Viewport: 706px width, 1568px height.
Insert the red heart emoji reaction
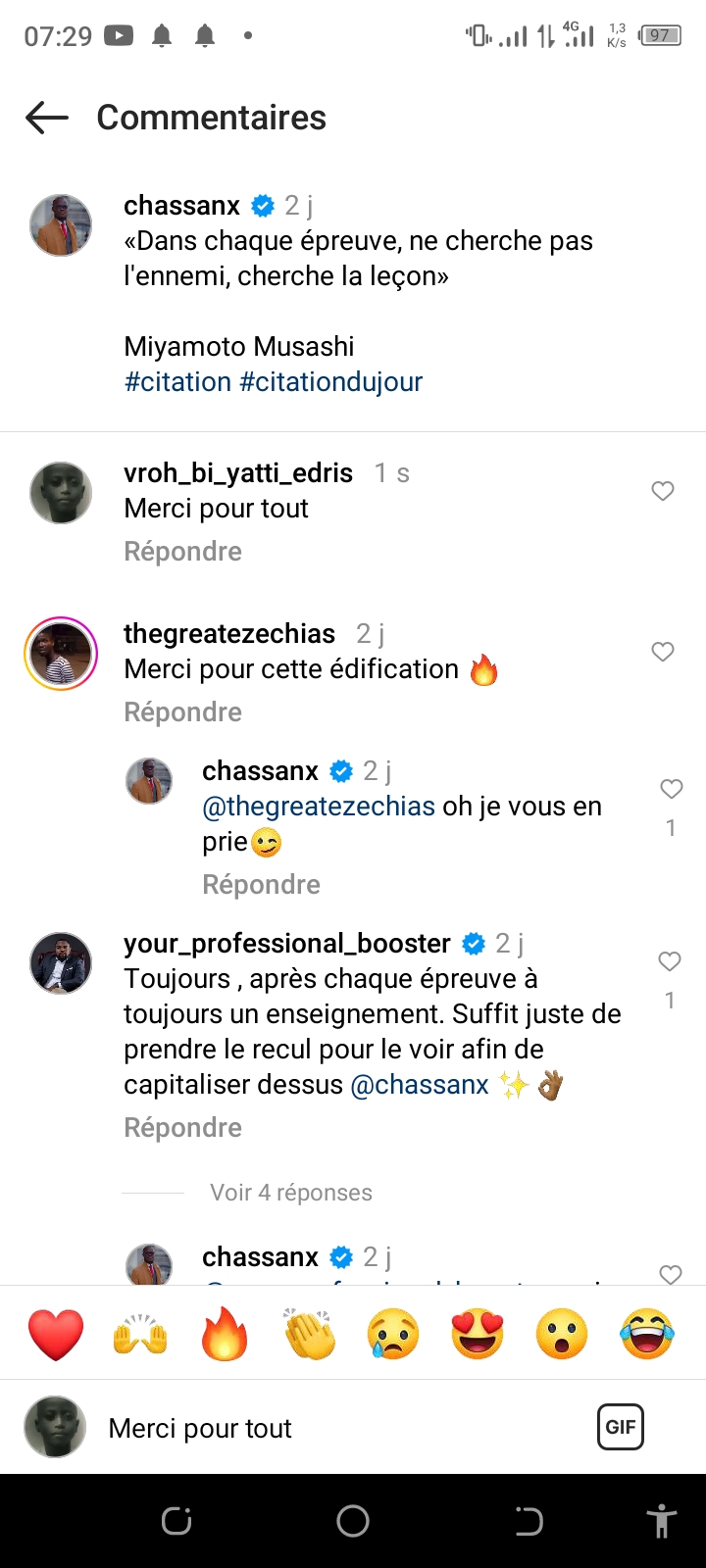(x=56, y=1334)
